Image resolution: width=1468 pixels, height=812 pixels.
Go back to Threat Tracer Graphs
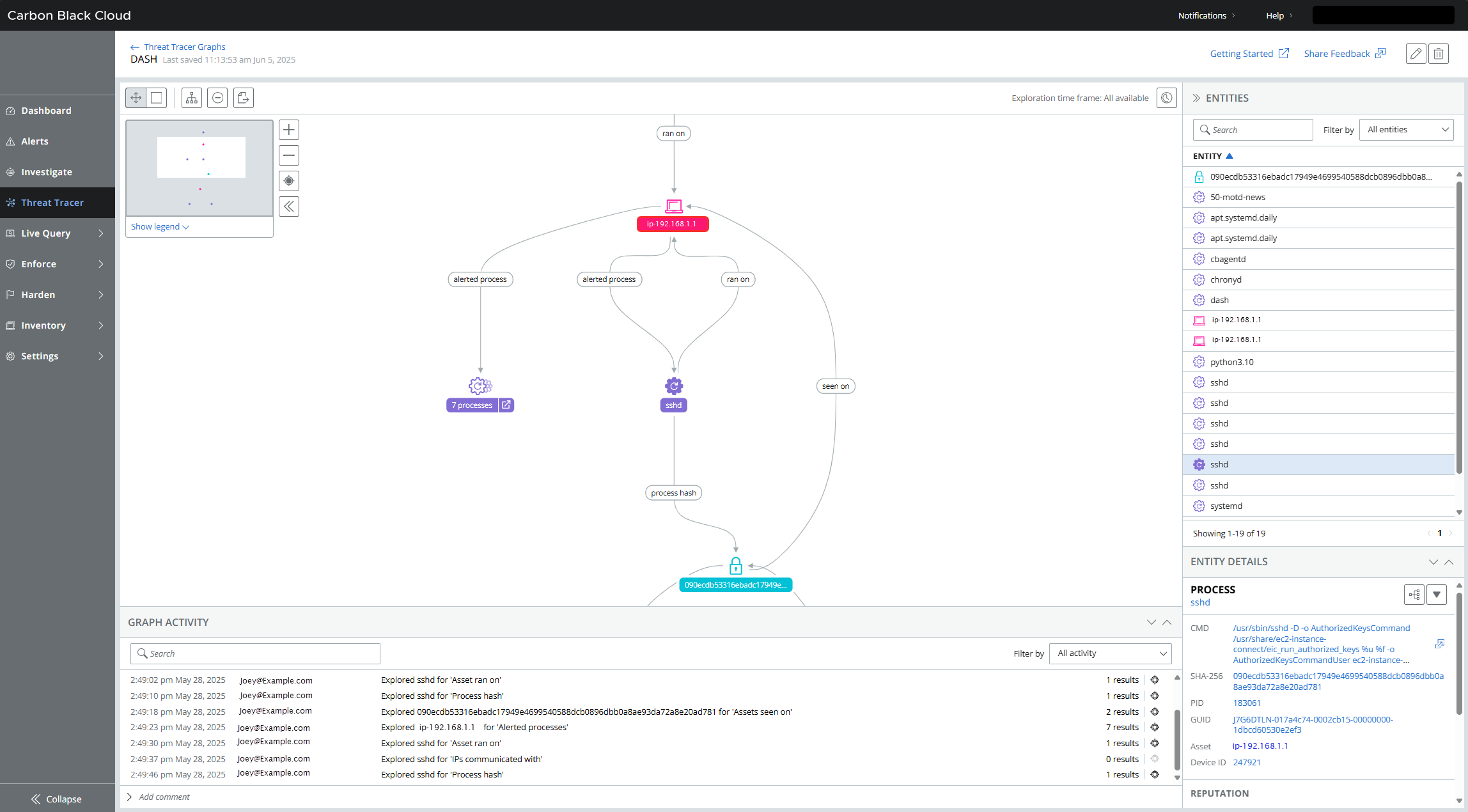178,47
